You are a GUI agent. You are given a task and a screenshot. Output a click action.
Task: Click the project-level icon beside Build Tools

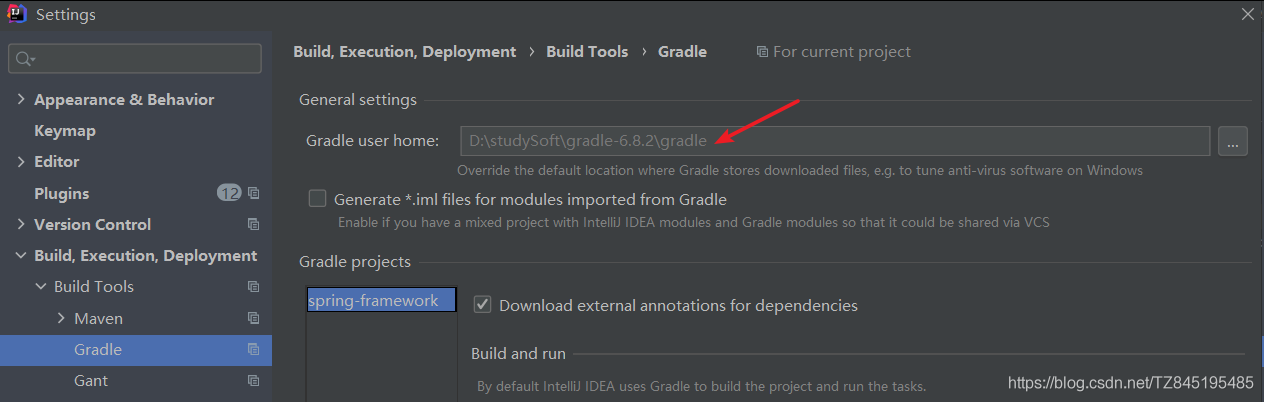click(253, 287)
